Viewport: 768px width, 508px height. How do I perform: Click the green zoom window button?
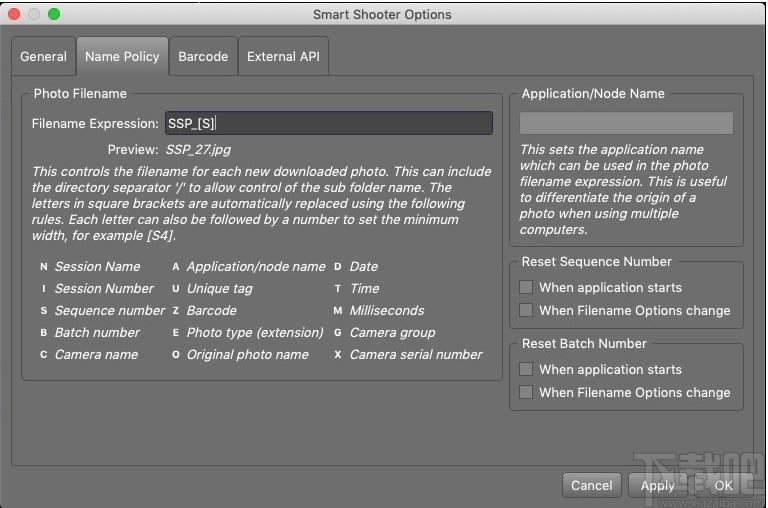pos(54,14)
